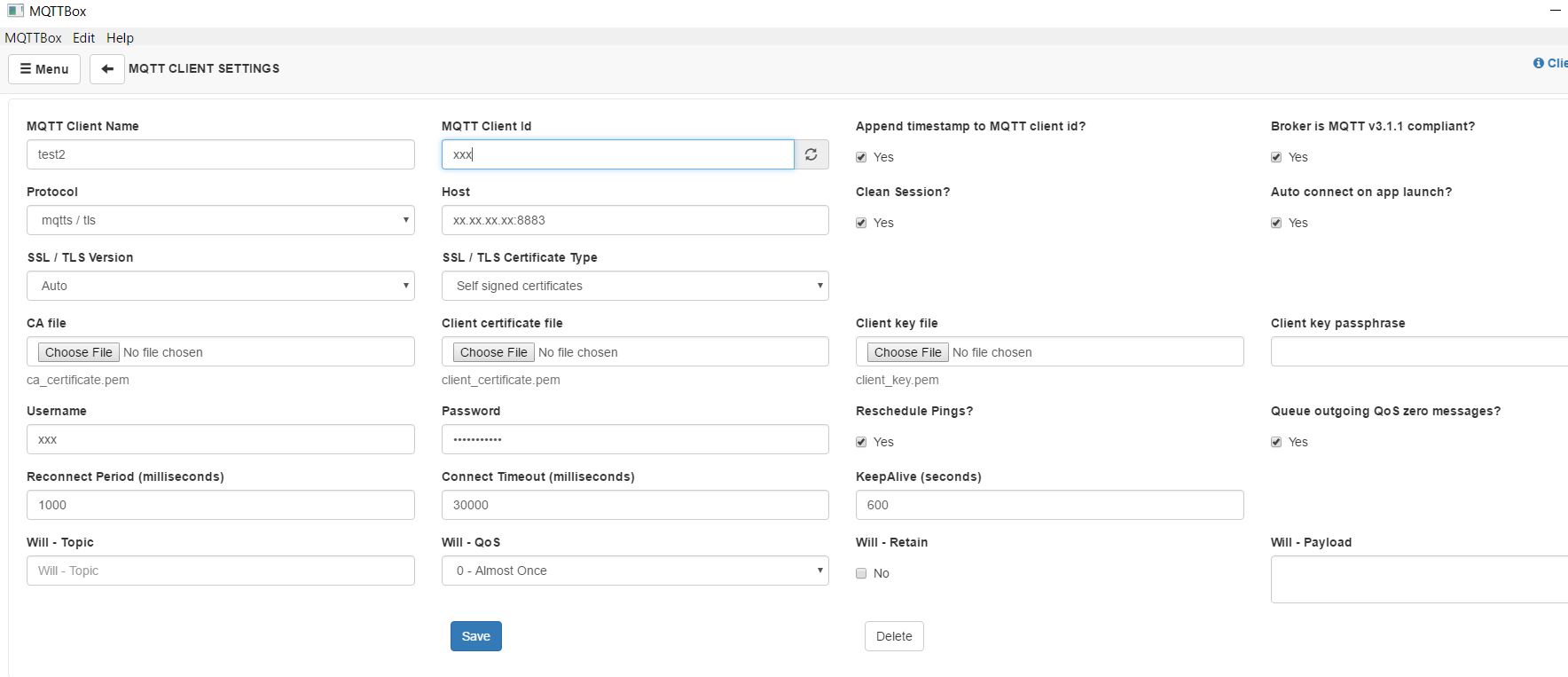Disable Auto connect on app launch
Screen dimensions: 1568x677
(1276, 223)
